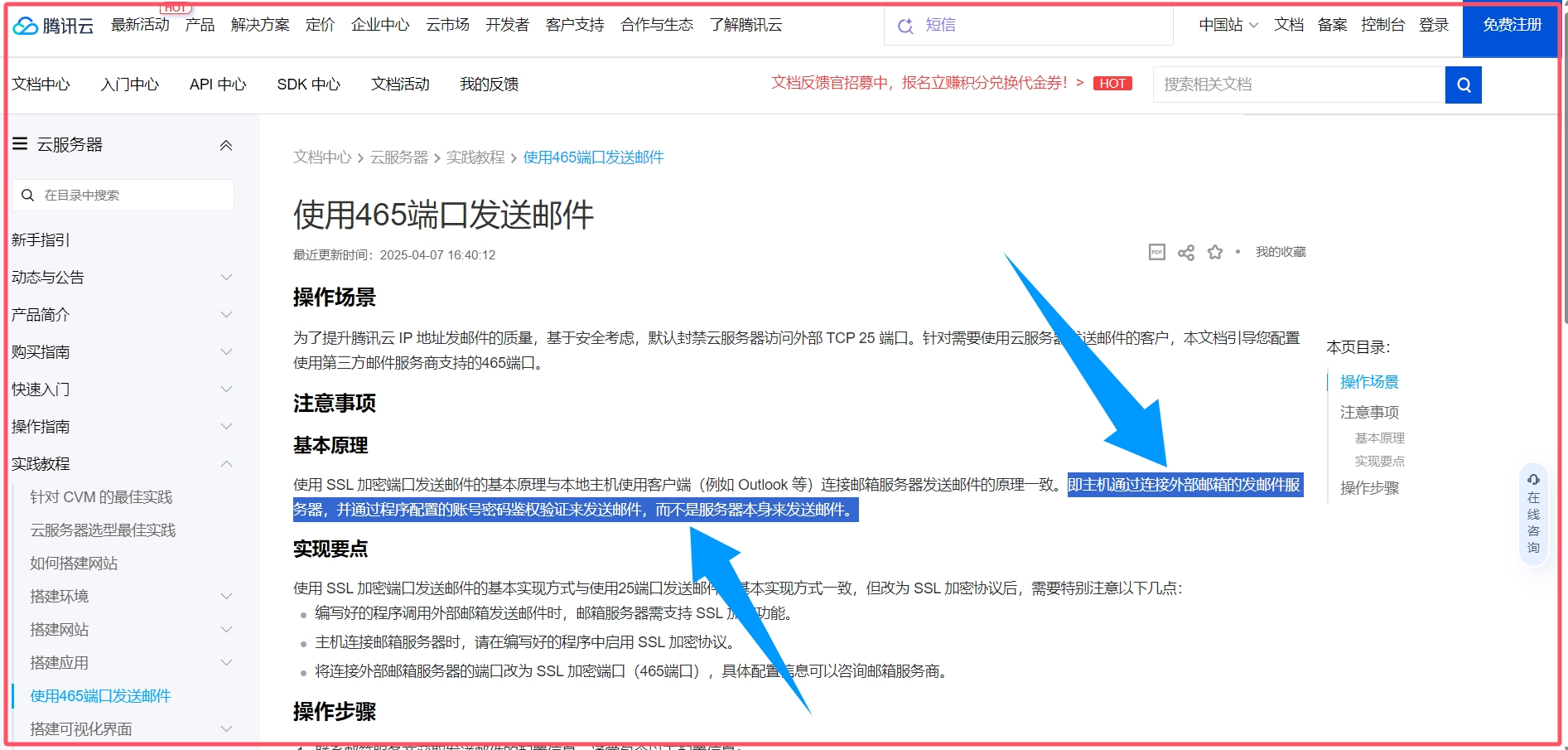Click the 文档反馈官招募中 promo link
The image size is (1568, 750).
[x=928, y=83]
